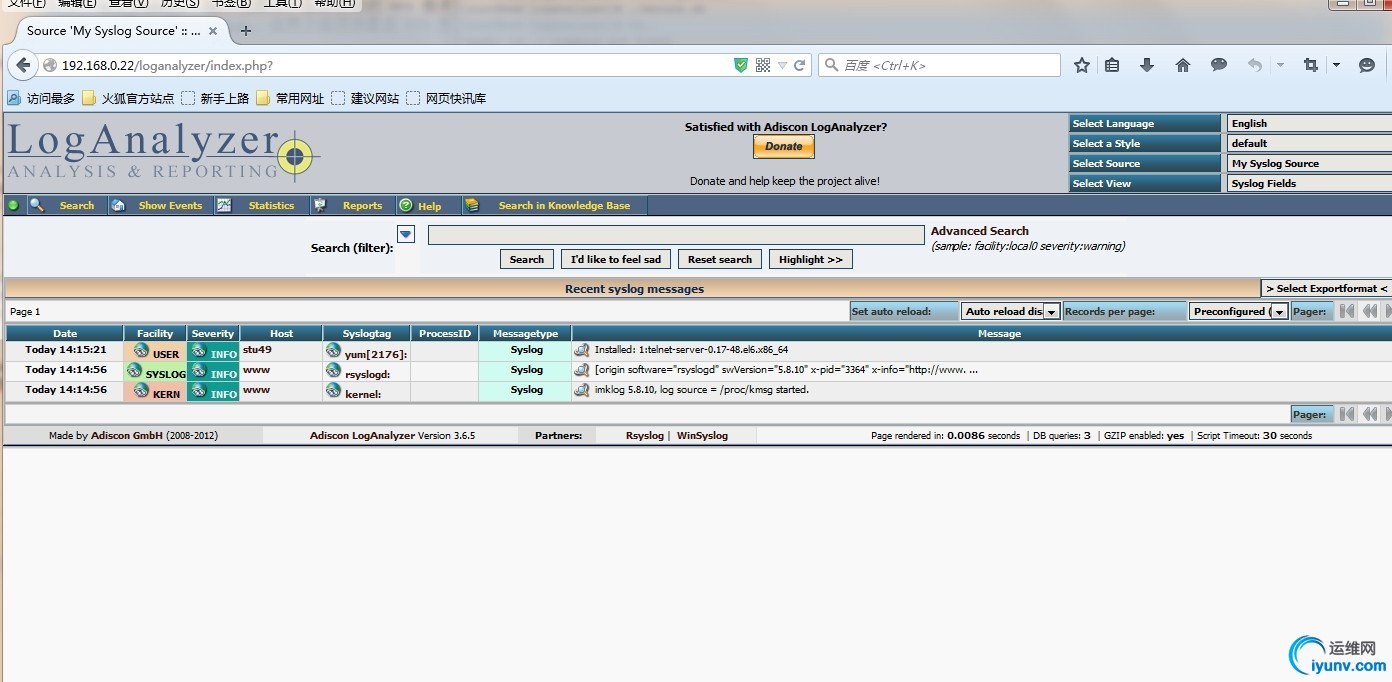Click the syslogtag icon beside rsyslogd

click(x=334, y=371)
